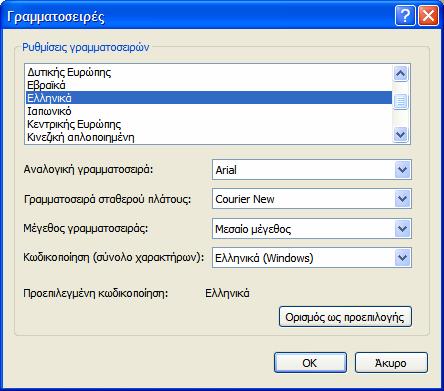The width and height of the screenshot is (444, 391).
Task: Open the Αναλογική γραμματοσειρά Arial dropdown
Action: coord(312,170)
